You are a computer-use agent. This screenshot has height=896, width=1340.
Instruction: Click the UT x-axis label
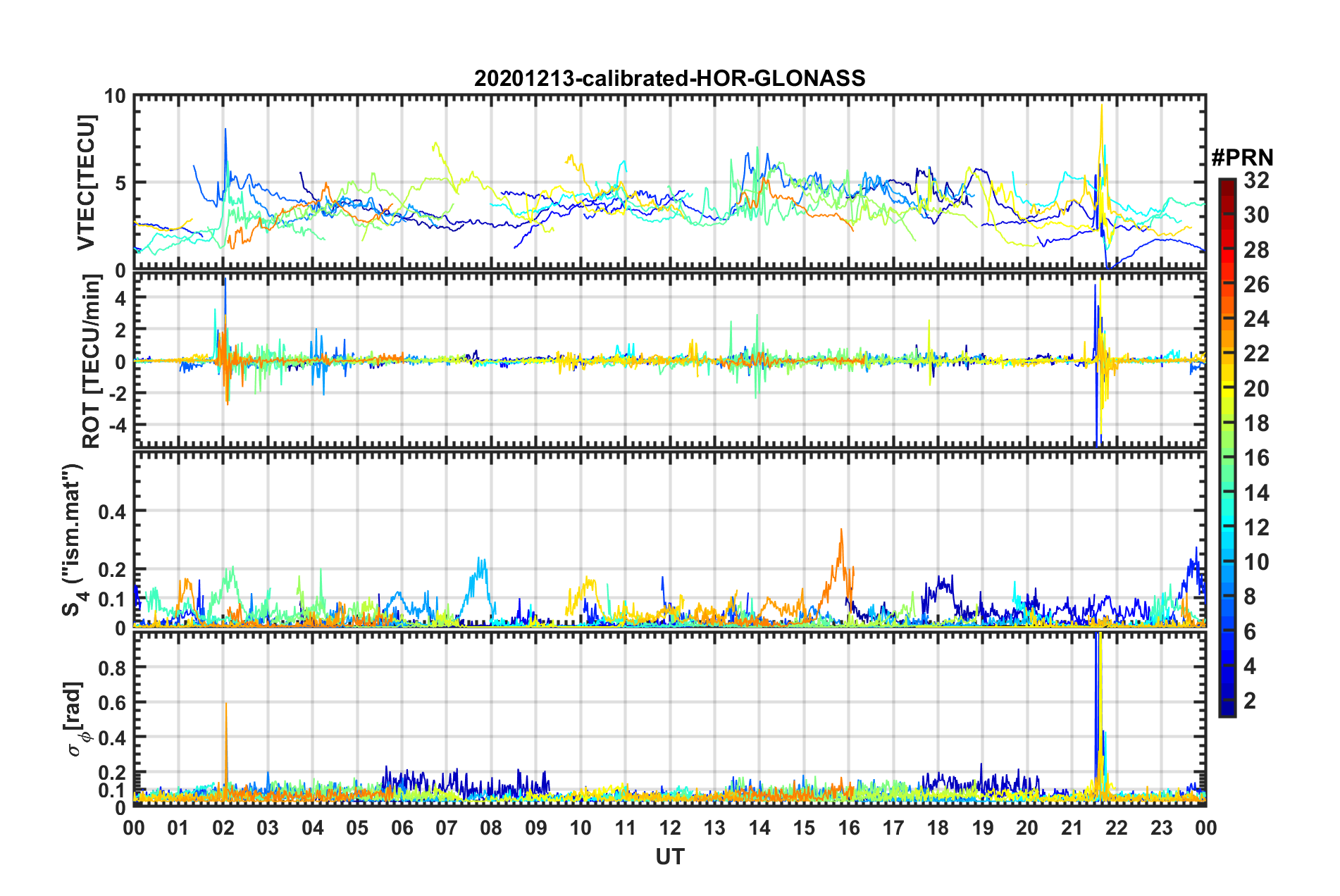coord(670,857)
